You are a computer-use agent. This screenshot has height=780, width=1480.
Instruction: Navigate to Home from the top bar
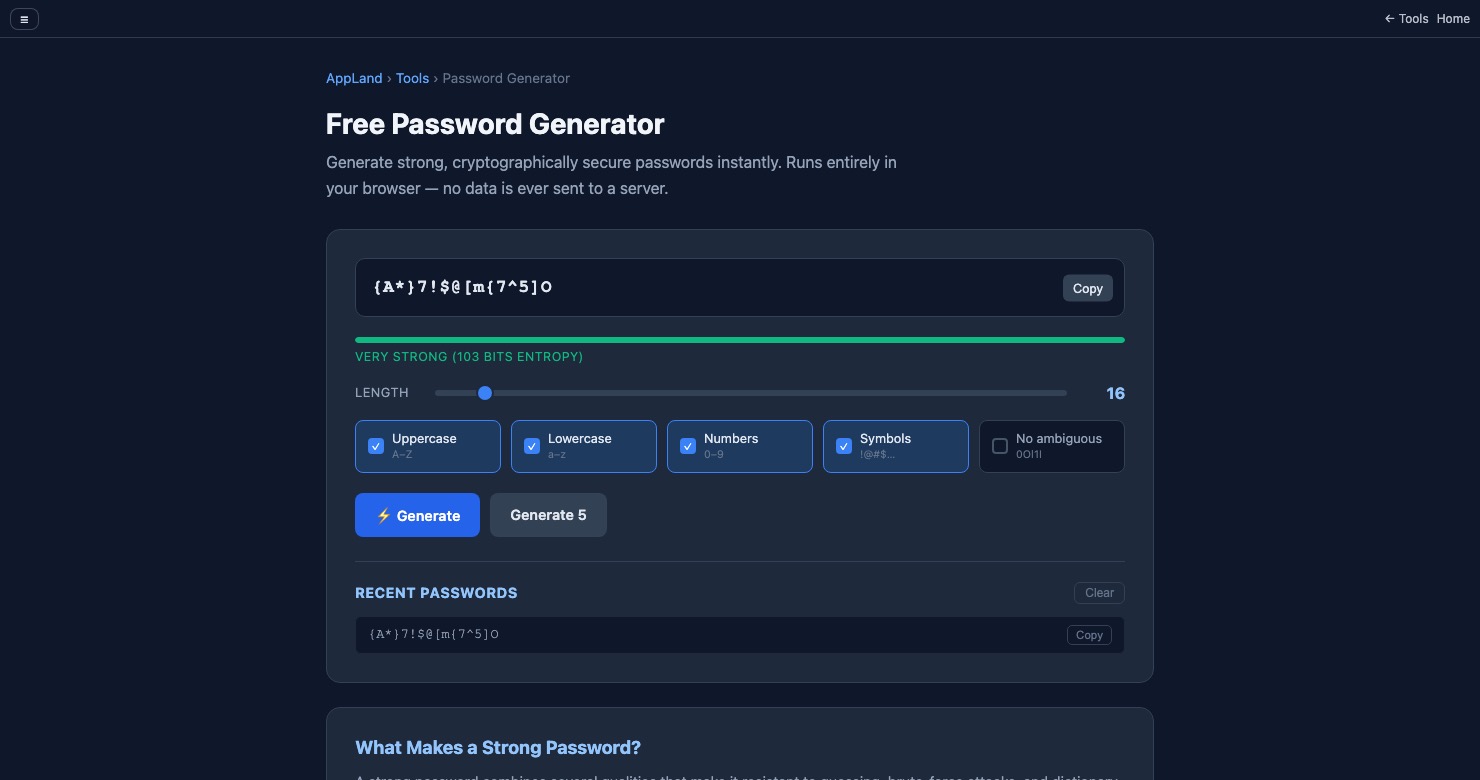1452,19
